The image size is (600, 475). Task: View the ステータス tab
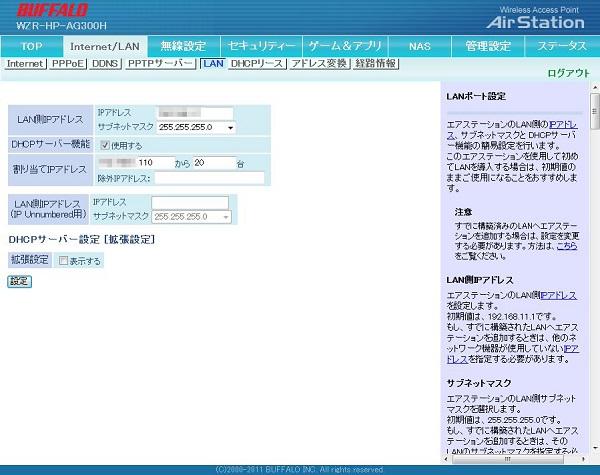click(x=561, y=46)
